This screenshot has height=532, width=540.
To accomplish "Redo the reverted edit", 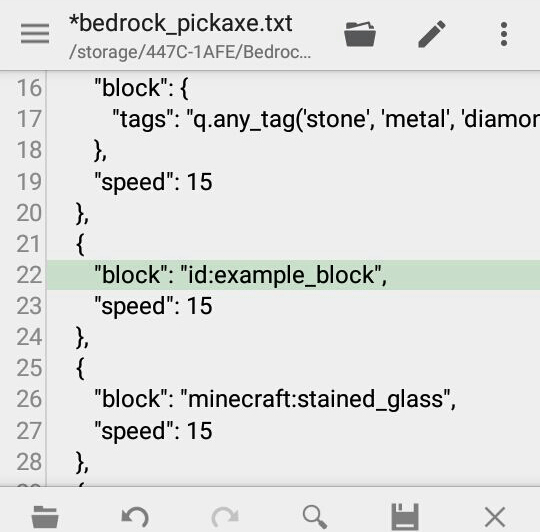I will 225,517.
